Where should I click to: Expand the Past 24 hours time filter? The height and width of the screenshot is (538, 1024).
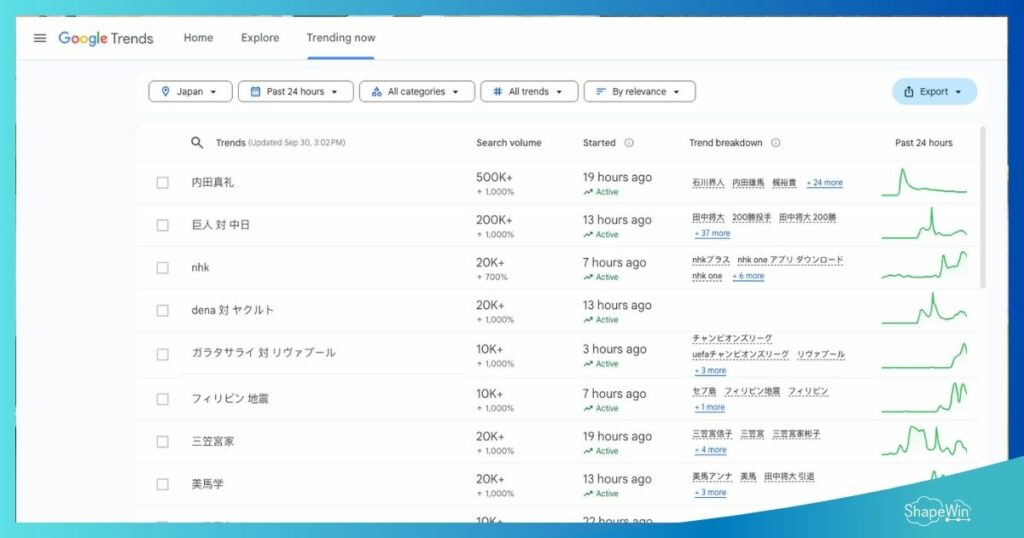pos(295,91)
